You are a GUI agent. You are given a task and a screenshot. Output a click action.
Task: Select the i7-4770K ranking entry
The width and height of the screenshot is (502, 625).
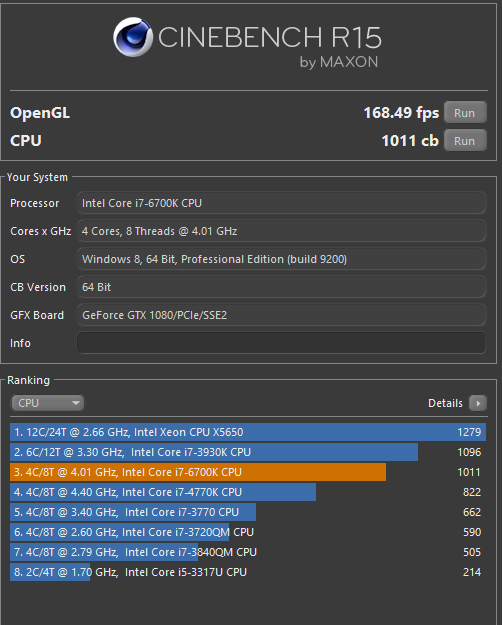(x=248, y=492)
